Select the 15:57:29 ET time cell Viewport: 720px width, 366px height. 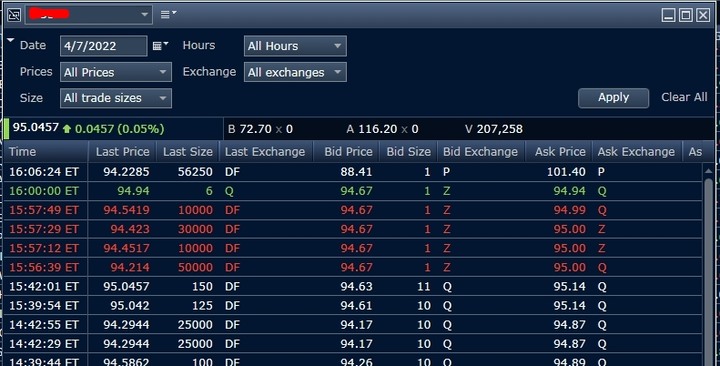pyautogui.click(x=46, y=229)
